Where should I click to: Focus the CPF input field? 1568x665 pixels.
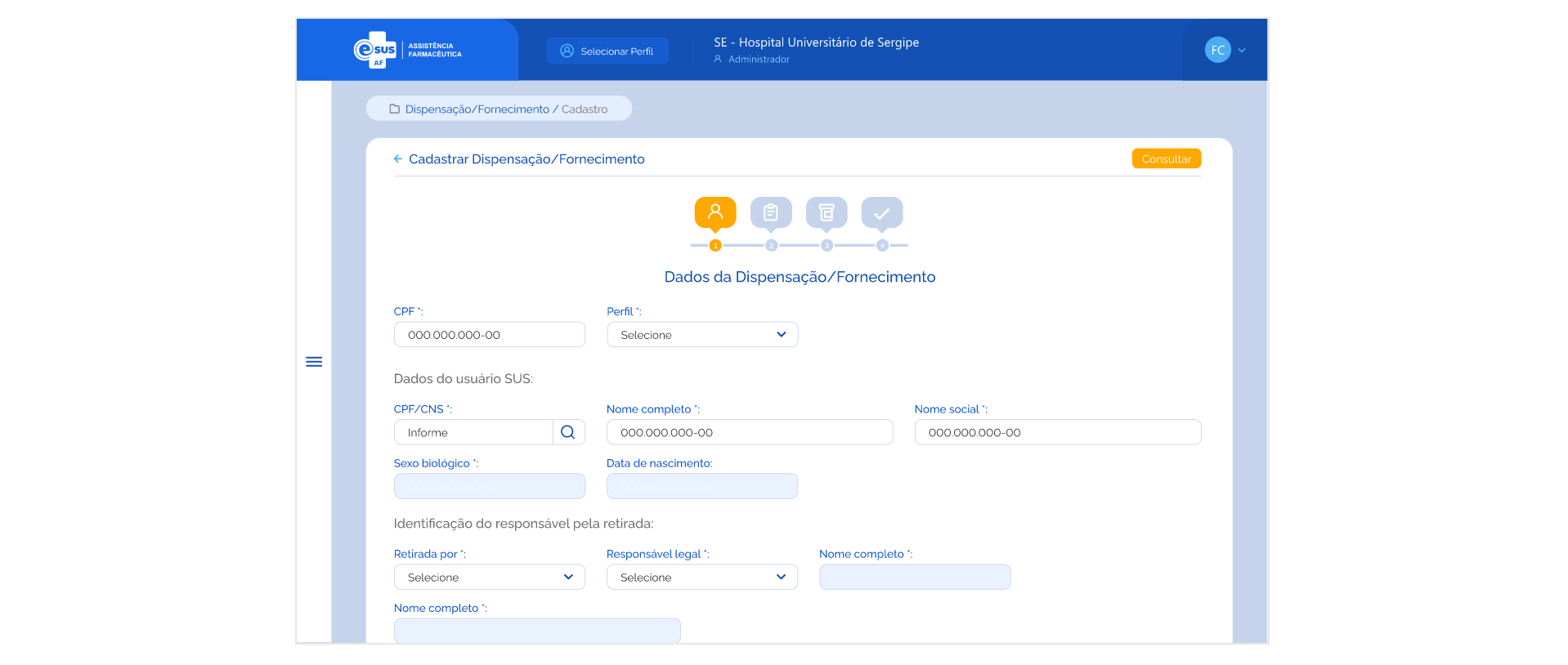coord(489,335)
